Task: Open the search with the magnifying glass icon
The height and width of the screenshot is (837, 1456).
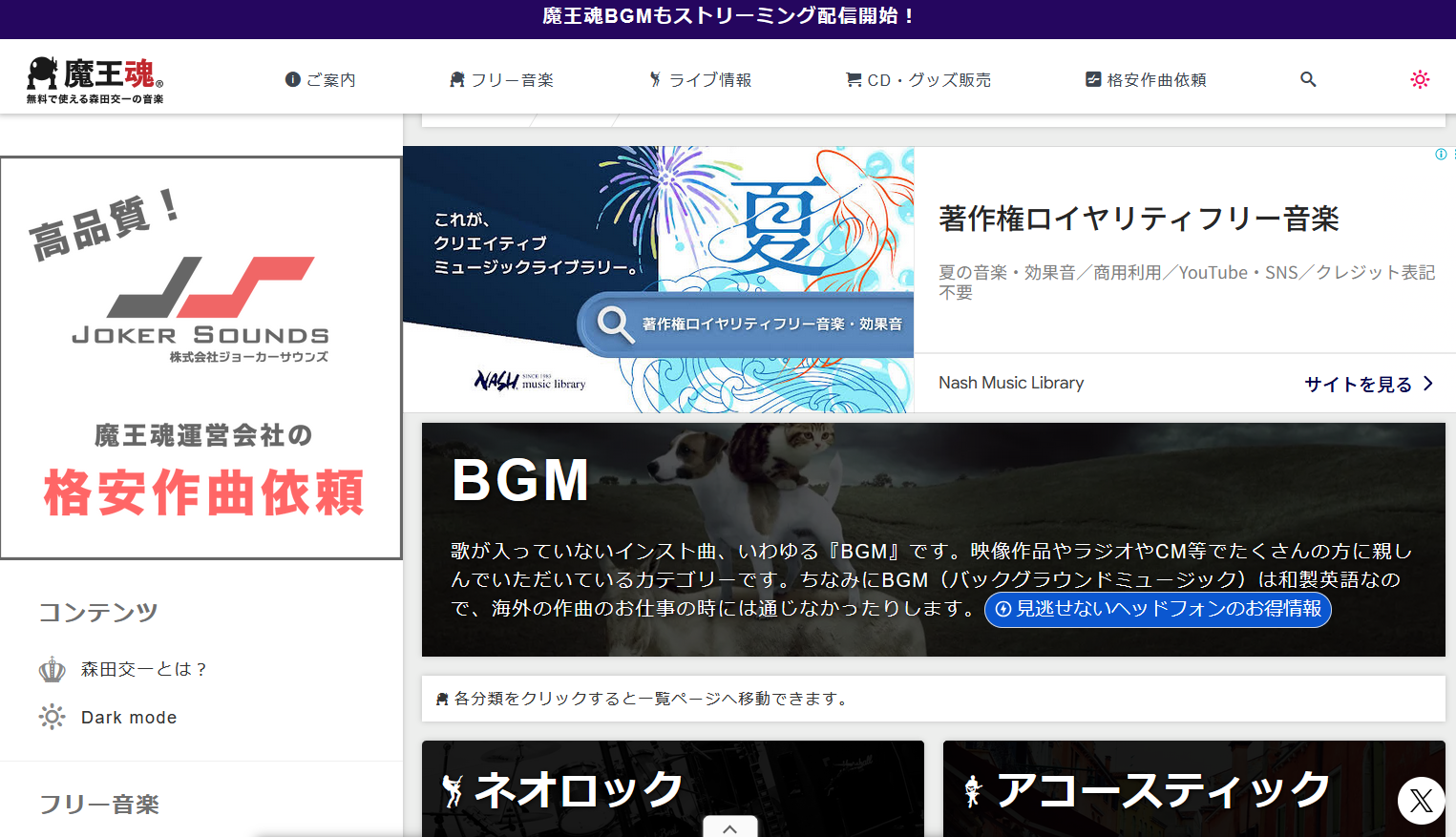Action: 1307,79
